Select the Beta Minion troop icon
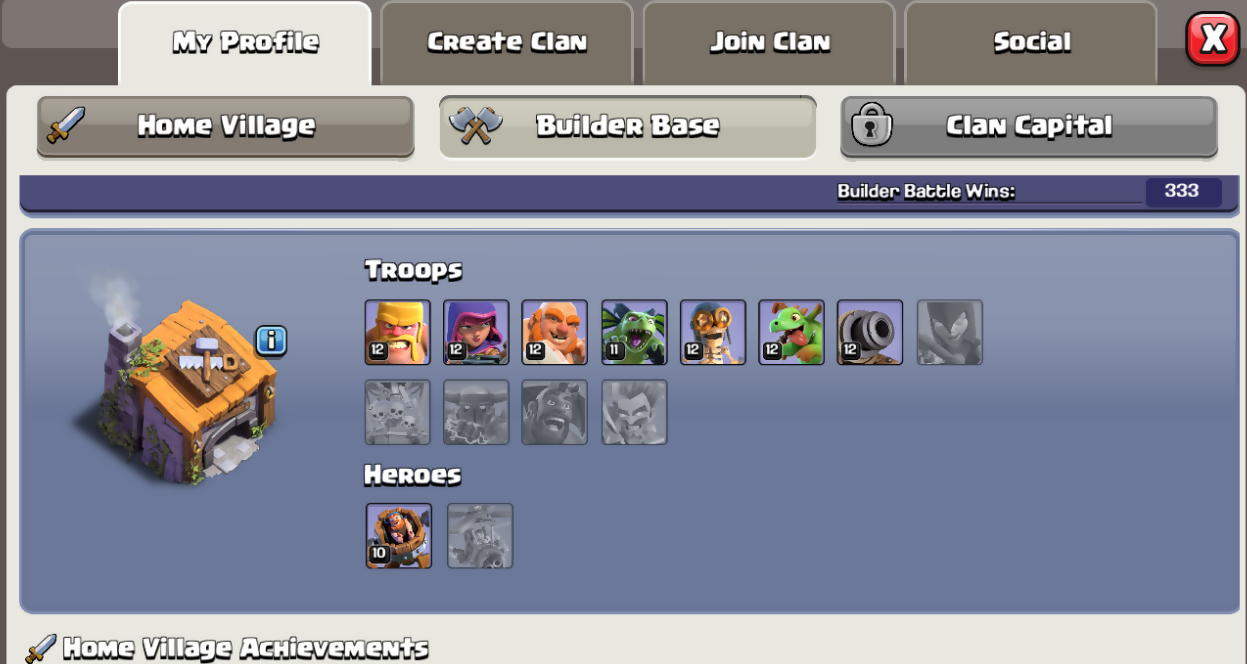Viewport: 1247px width, 664px height. pyautogui.click(x=634, y=332)
